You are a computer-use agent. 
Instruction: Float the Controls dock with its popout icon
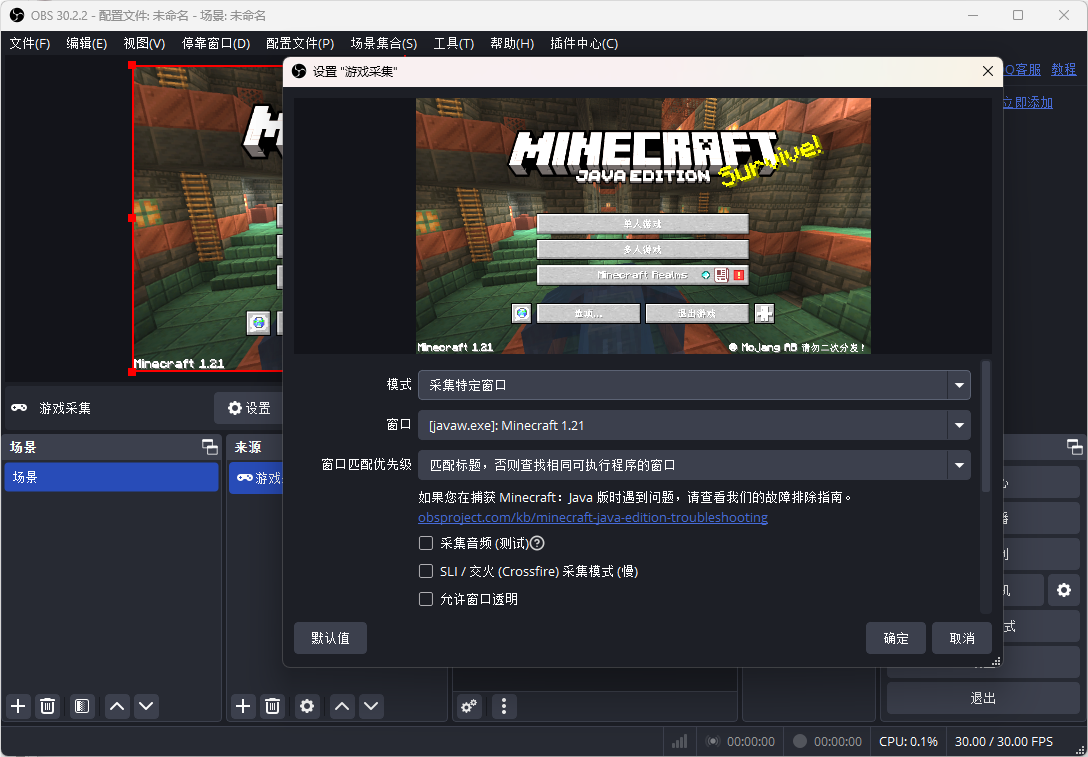tap(1075, 447)
